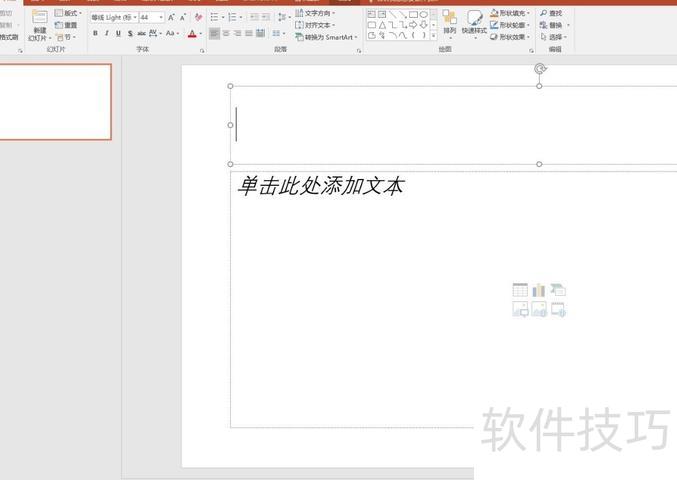Click the font color red A swatch
The image size is (677, 480).
(x=192, y=33)
